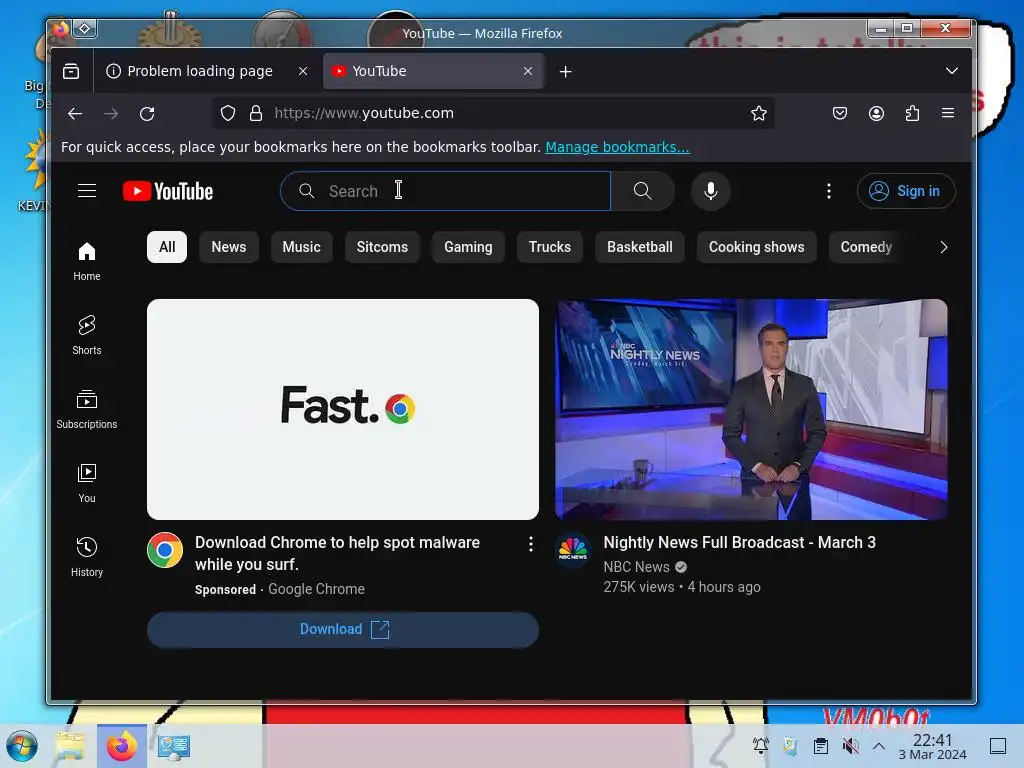Open the Firefox application menu (hamburger)

pos(948,113)
